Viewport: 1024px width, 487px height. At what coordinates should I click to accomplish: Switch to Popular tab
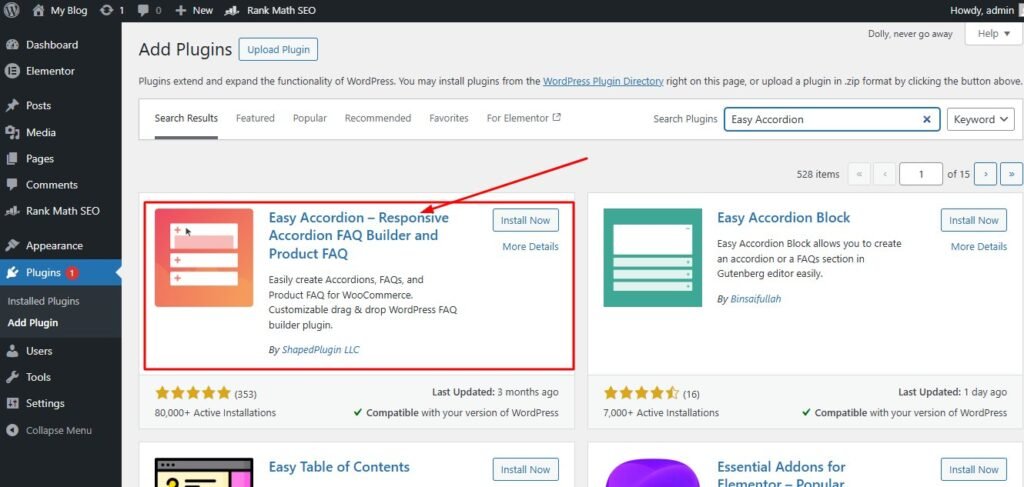coord(310,118)
